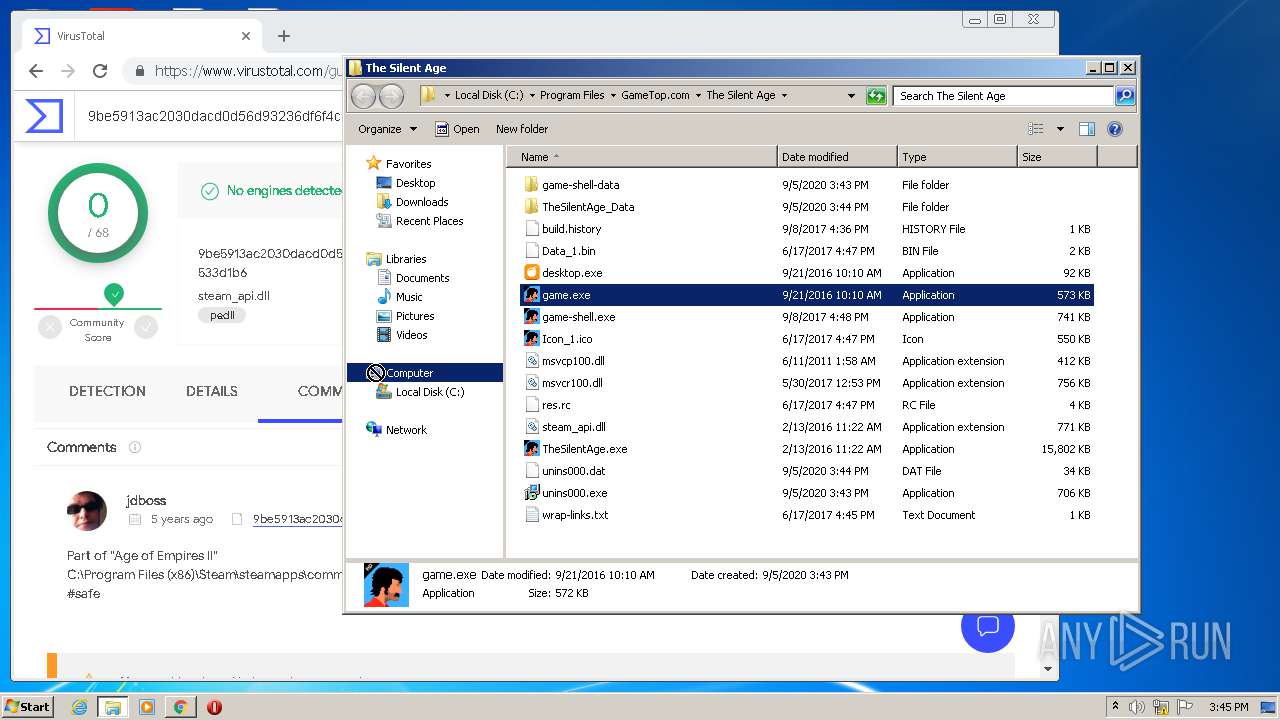Expand the view options dropdown arrow
This screenshot has width=1280, height=720.
tap(1060, 129)
